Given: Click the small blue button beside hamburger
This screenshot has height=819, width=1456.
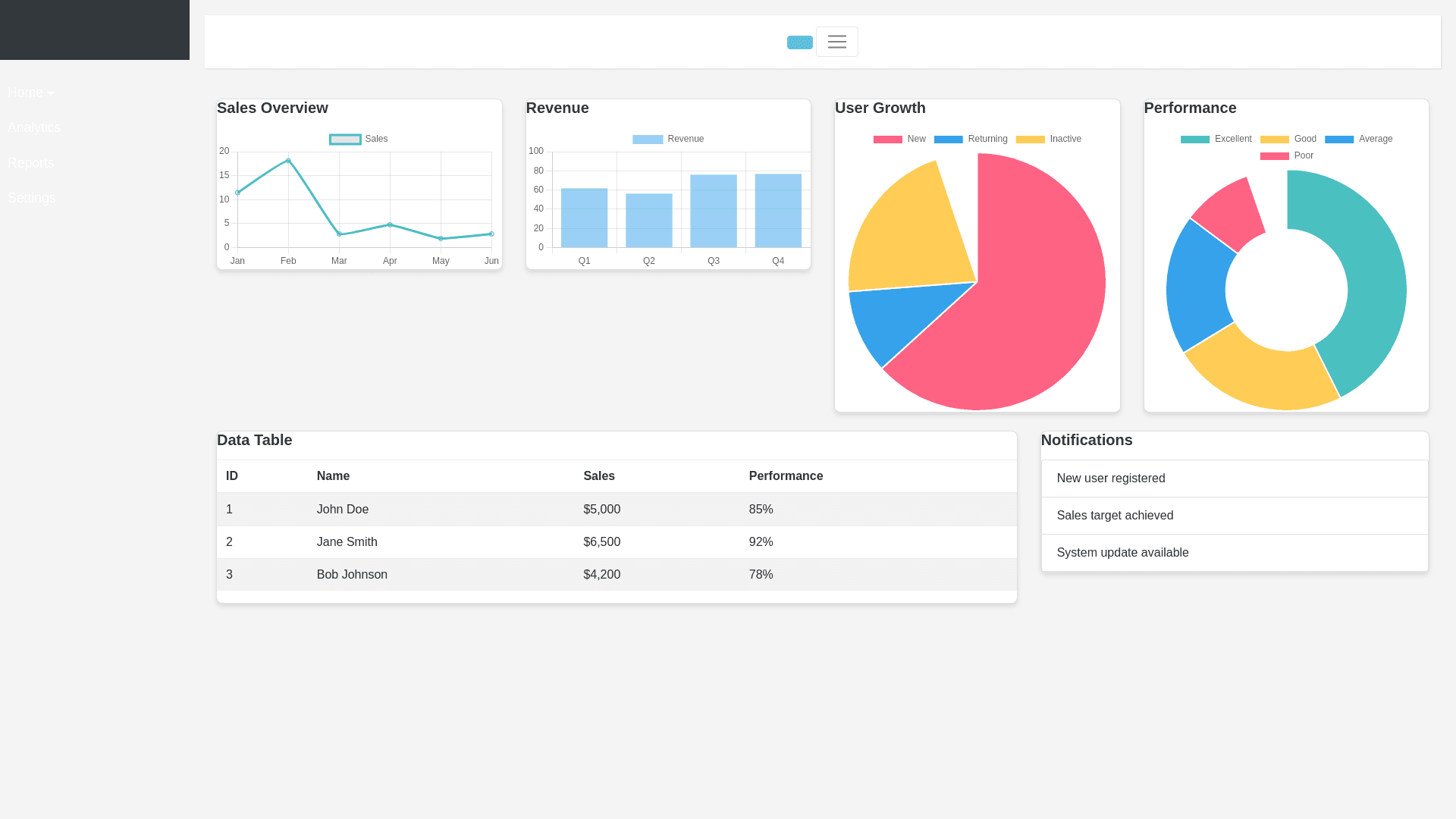Looking at the screenshot, I should click(x=799, y=42).
